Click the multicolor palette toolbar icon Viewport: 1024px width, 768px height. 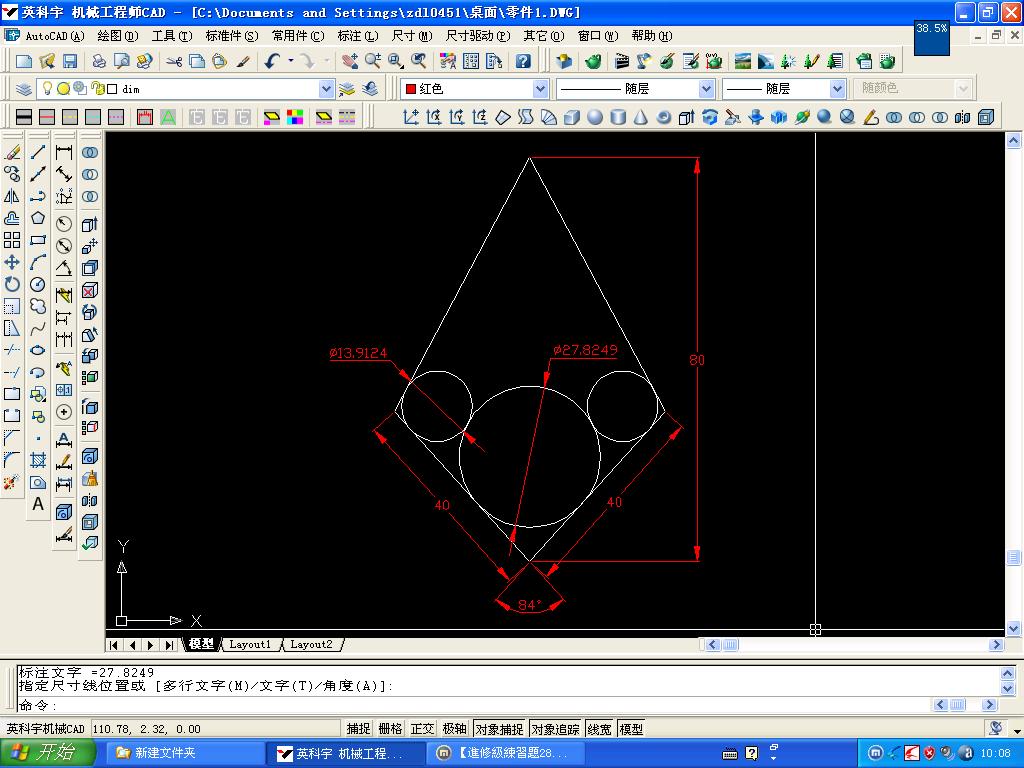click(x=295, y=117)
